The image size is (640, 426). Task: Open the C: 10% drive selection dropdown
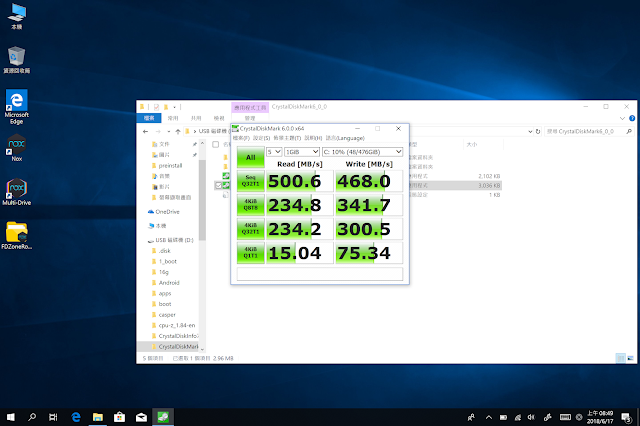[362, 152]
